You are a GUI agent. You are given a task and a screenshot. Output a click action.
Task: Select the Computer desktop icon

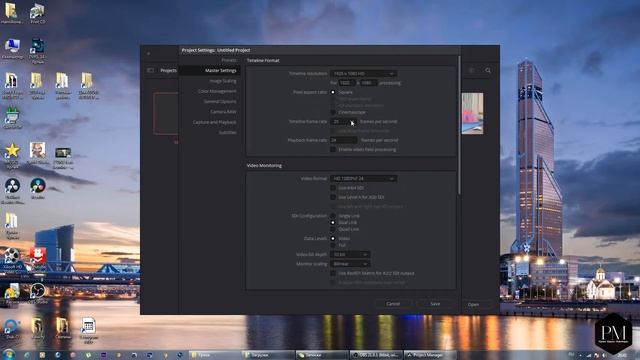pos(12,48)
